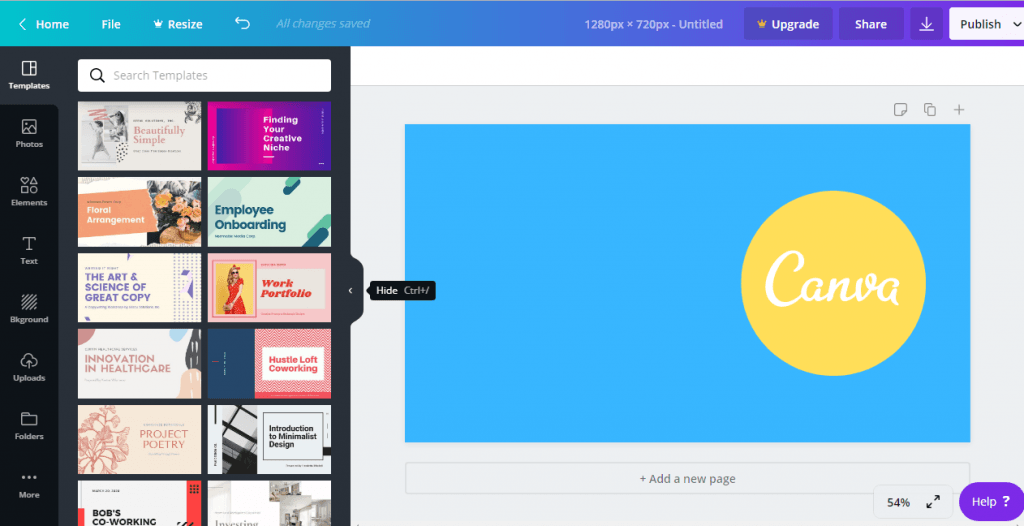
Task: Click the undo arrow icon
Action: (242, 24)
